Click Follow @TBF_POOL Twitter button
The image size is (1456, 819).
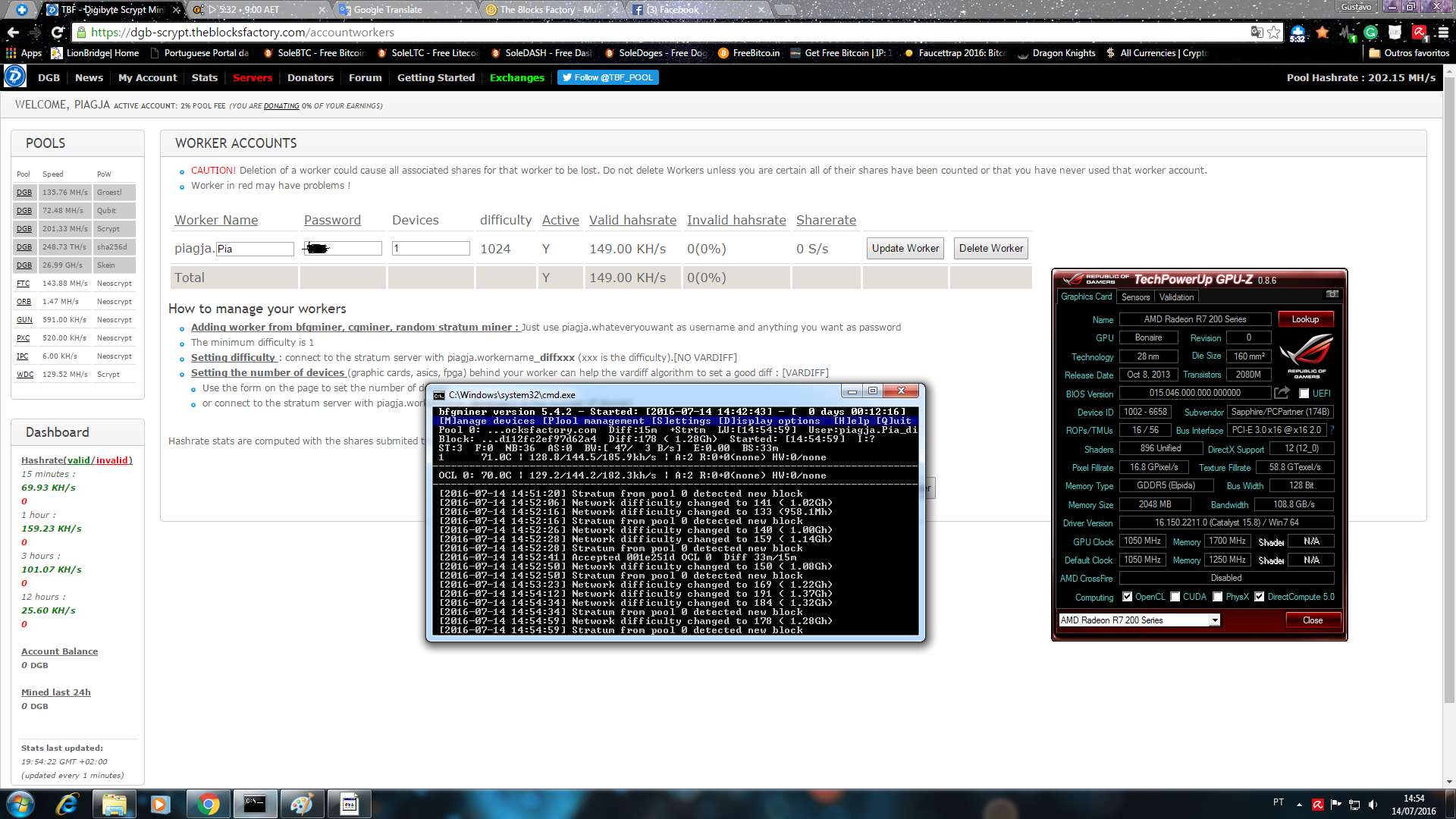(x=608, y=77)
